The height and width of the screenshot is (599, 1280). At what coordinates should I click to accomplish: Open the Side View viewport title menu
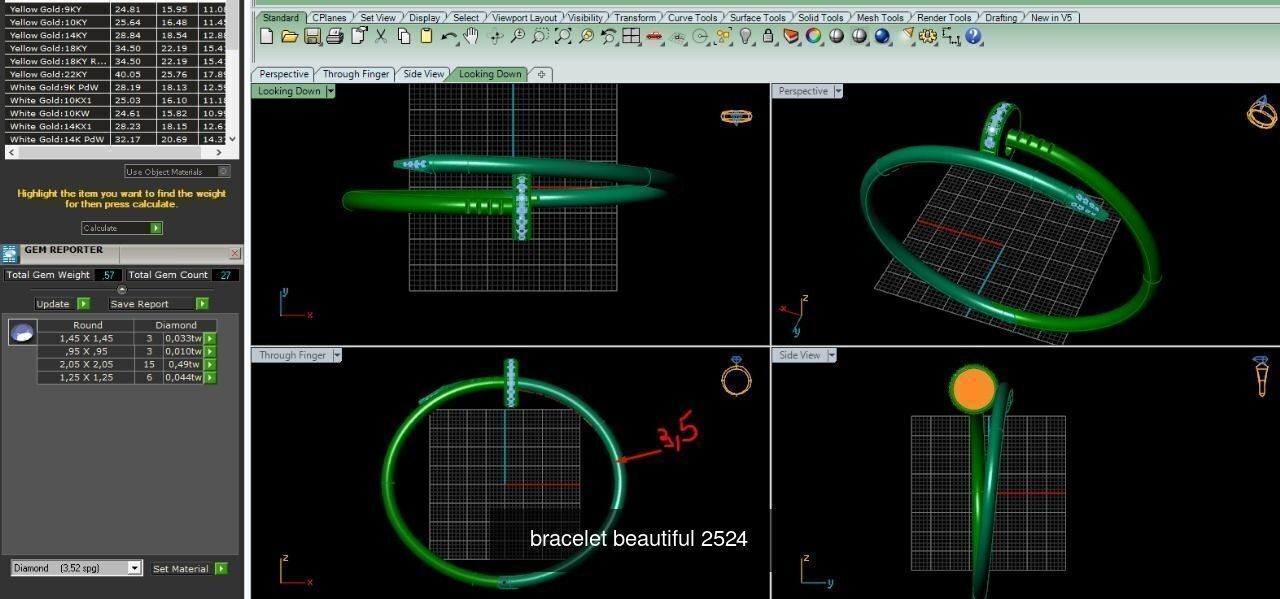[x=831, y=355]
